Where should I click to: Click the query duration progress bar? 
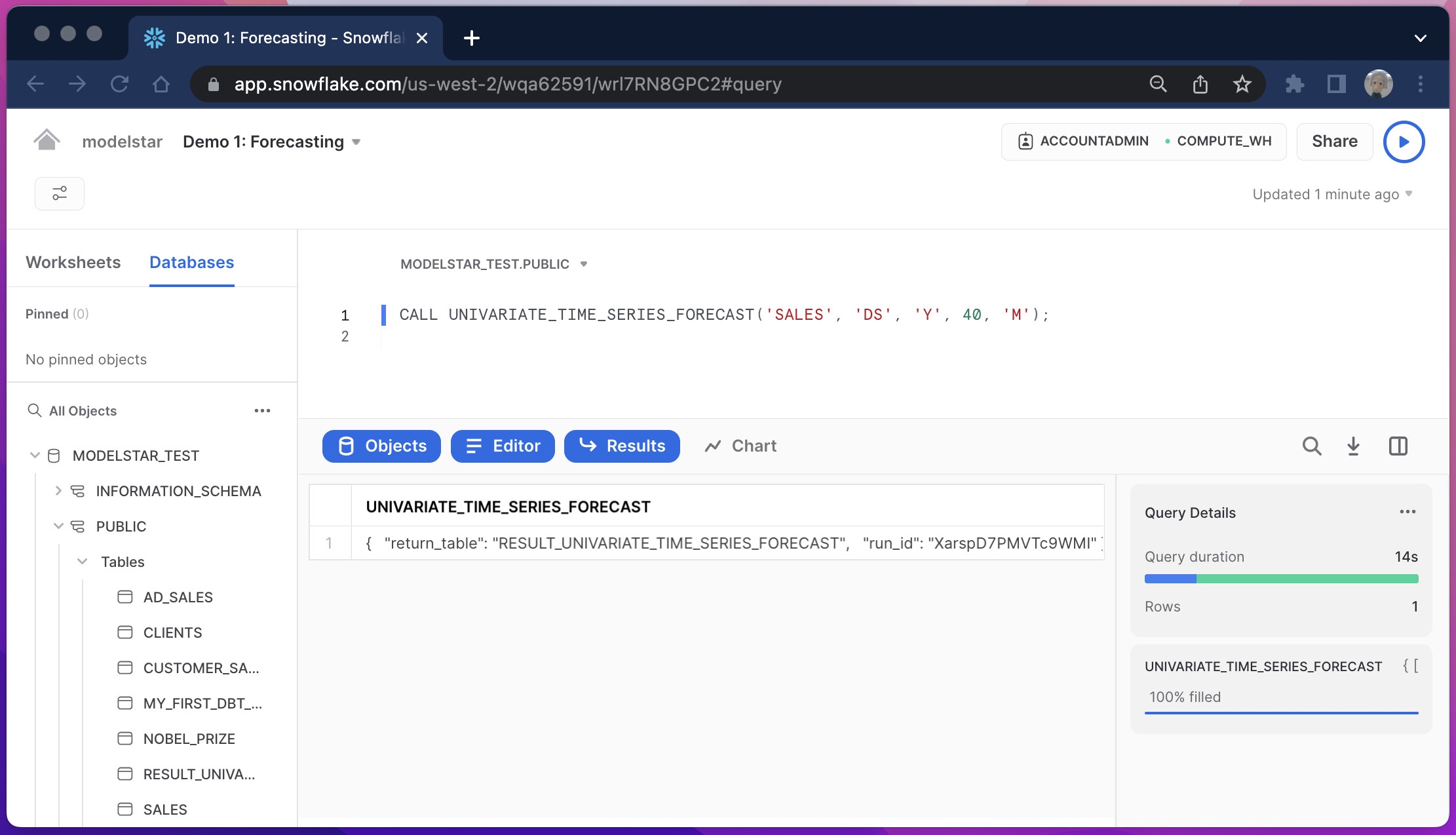(1281, 579)
